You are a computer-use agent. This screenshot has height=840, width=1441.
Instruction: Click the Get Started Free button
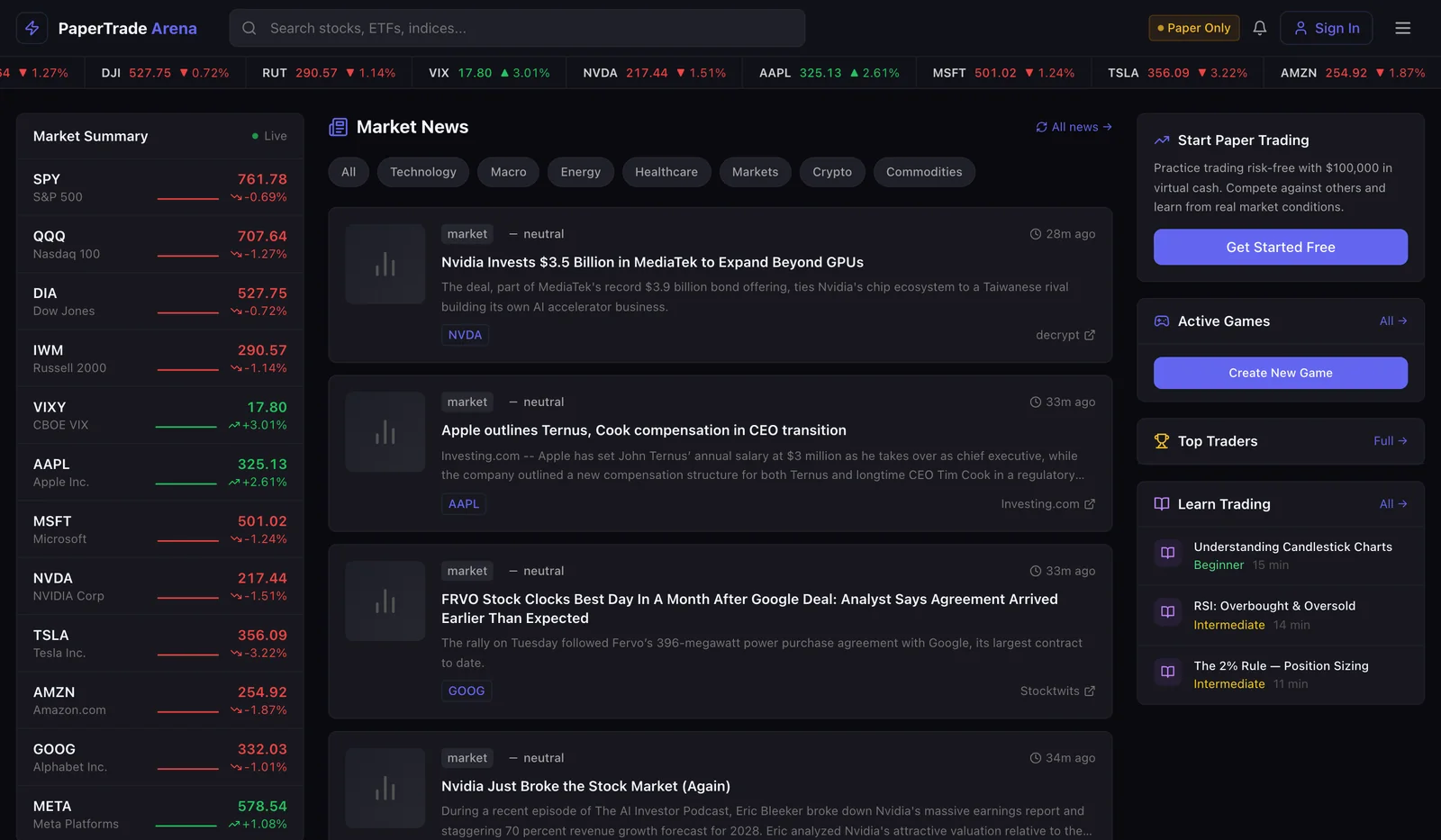coord(1281,247)
